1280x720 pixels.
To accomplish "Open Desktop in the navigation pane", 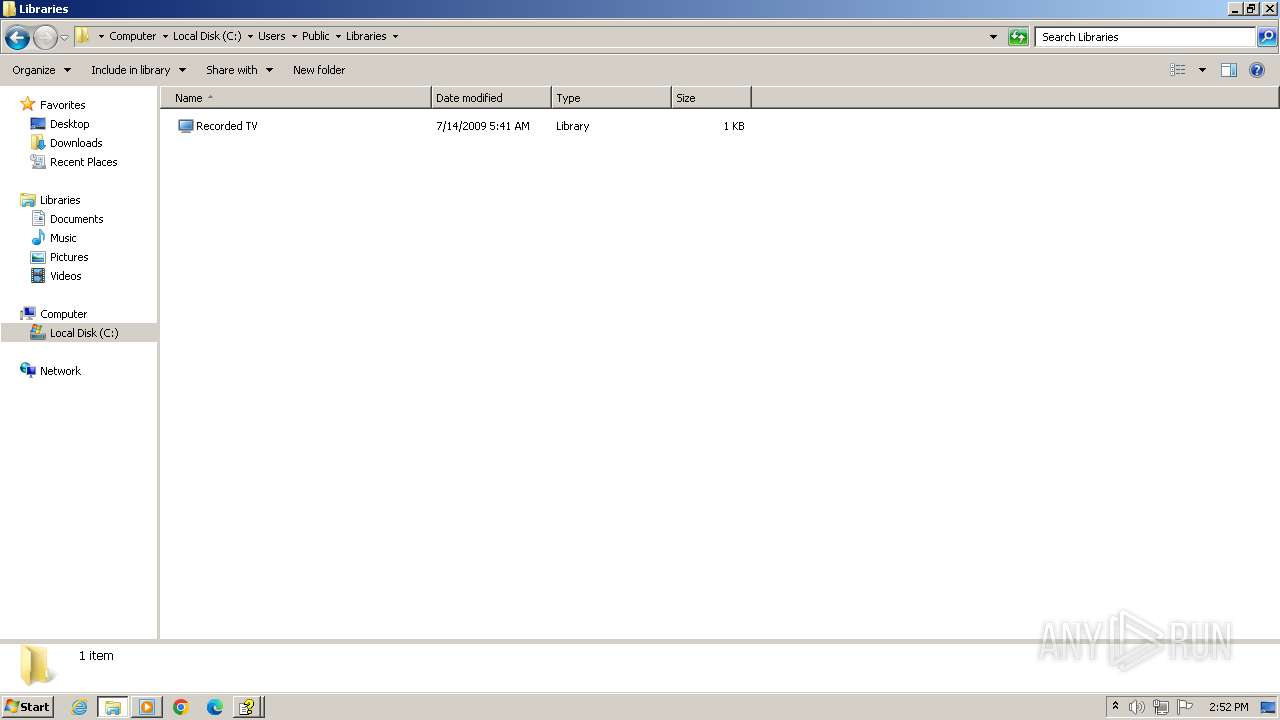I will [69, 124].
